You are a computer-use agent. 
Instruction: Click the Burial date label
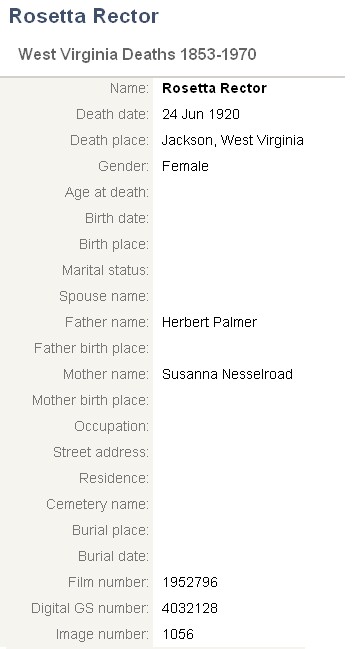[113, 556]
